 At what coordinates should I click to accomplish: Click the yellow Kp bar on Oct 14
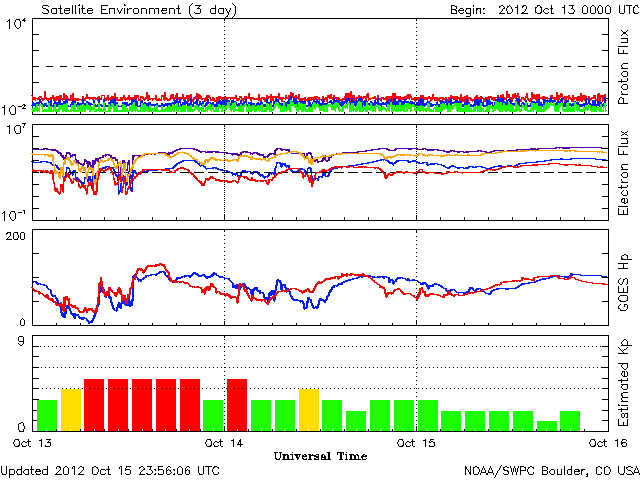coord(309,410)
